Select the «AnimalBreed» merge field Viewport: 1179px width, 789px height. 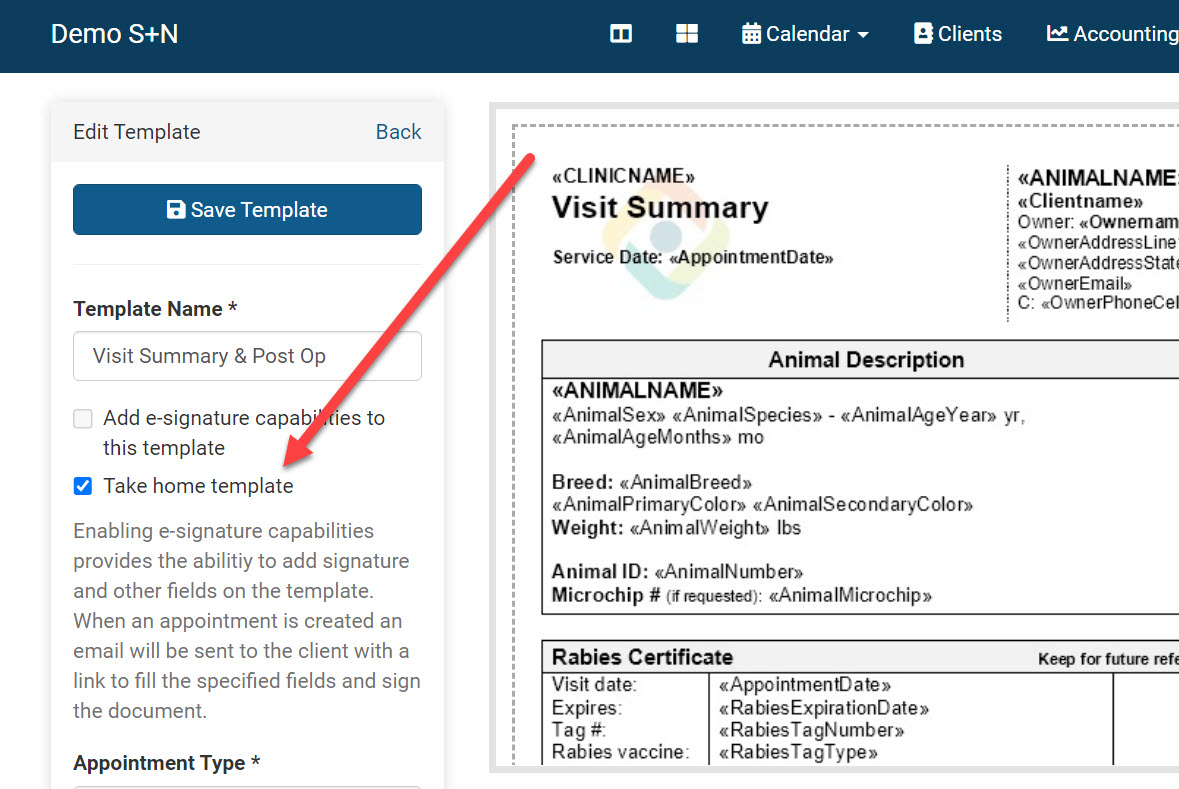pos(686,482)
